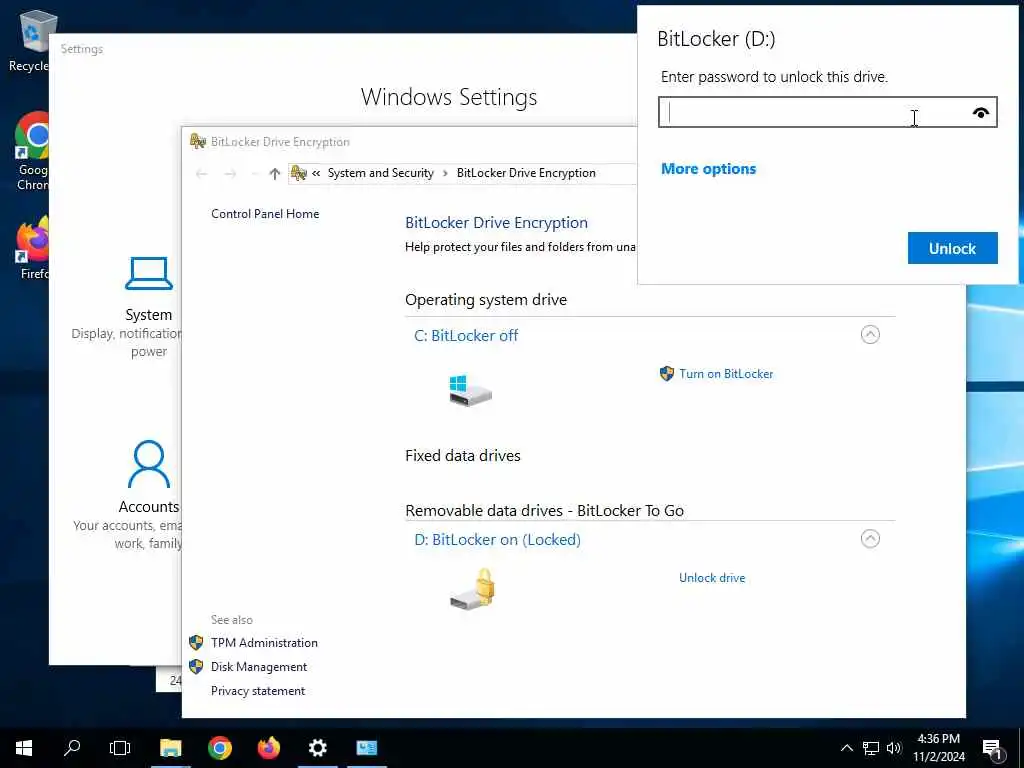Screen dimensions: 1024x768
Task: Open the Firefox desktop shortcut
Action: 33,248
